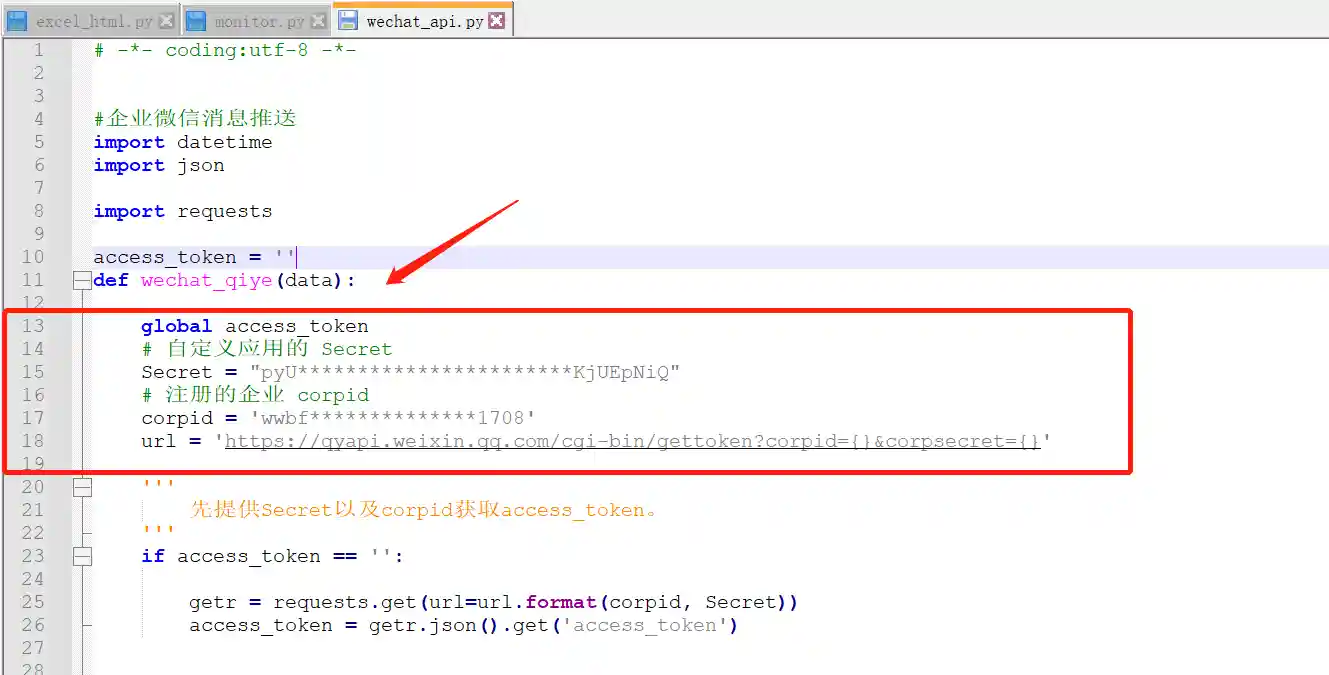Click the 'import json' line
The image size is (1329, 675).
[159, 165]
